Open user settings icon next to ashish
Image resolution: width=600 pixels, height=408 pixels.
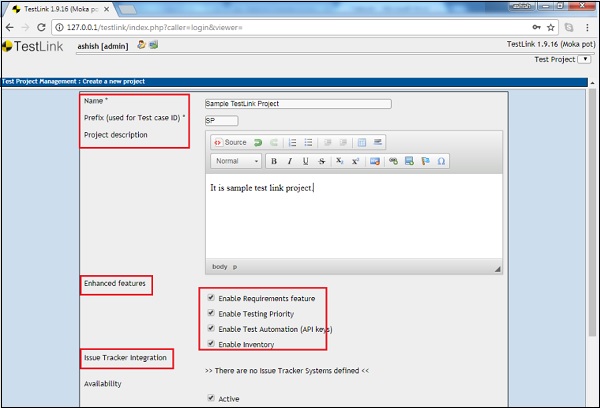pos(142,45)
